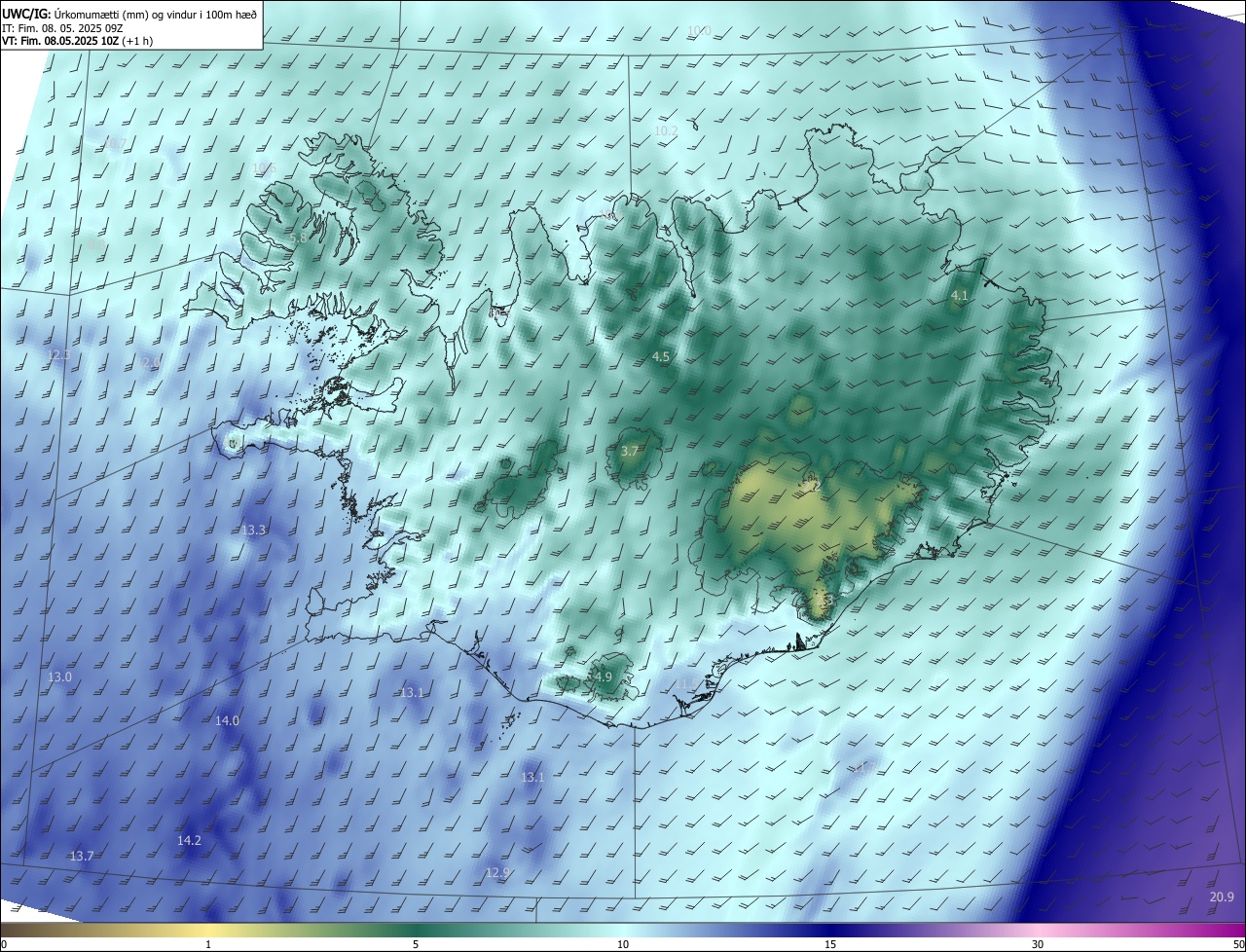Click the valid time line 'VT: Fim. 08.05.2025 10Z (+1 h)'
The height and width of the screenshot is (952, 1246).
tap(77, 41)
